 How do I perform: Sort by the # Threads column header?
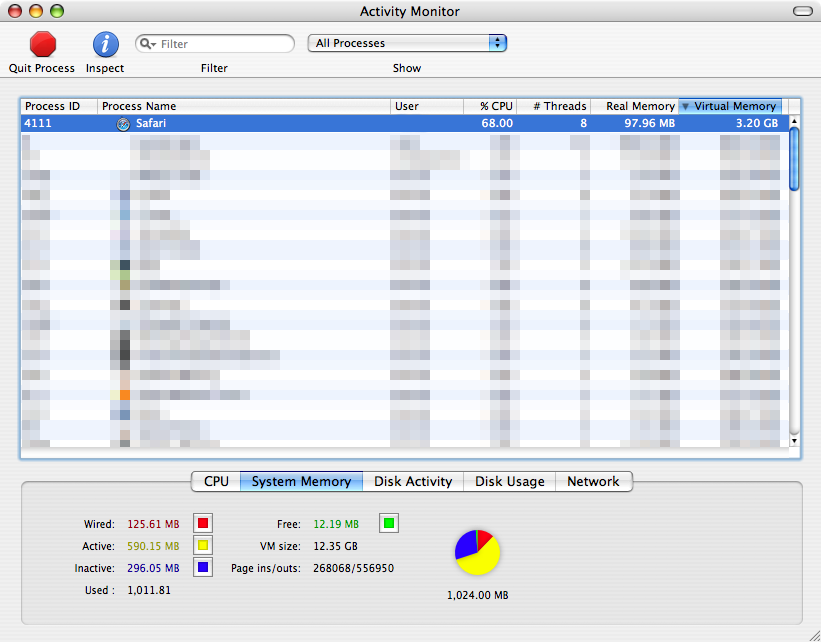pos(554,106)
